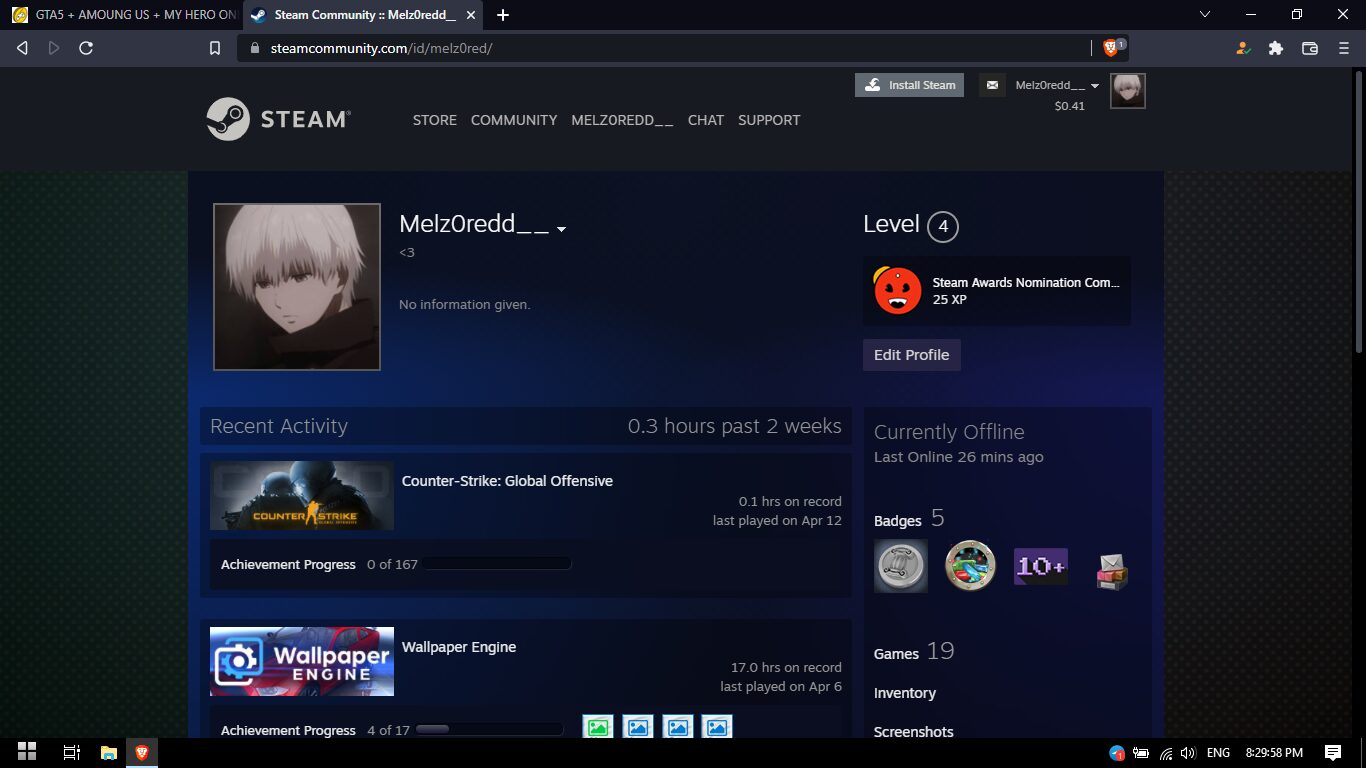
Task: Open the Brave Shields lion icon
Action: [1110, 48]
